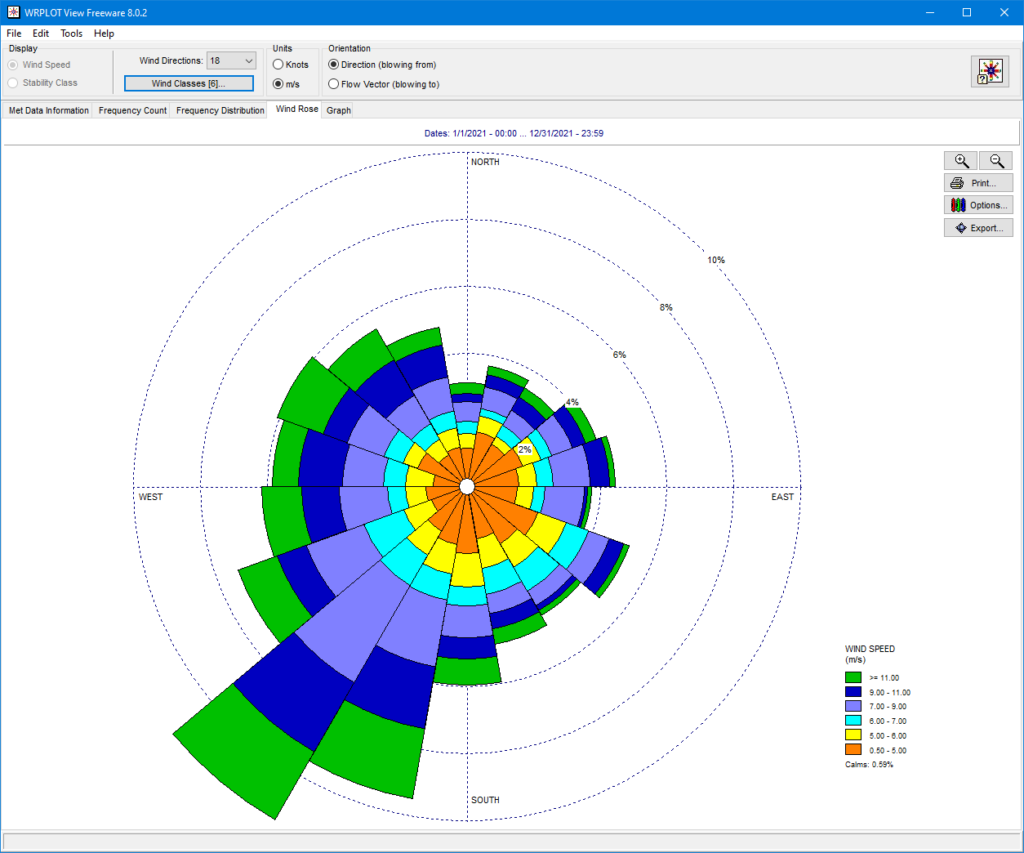Click the Wind Classes [6]... button

[x=189, y=84]
